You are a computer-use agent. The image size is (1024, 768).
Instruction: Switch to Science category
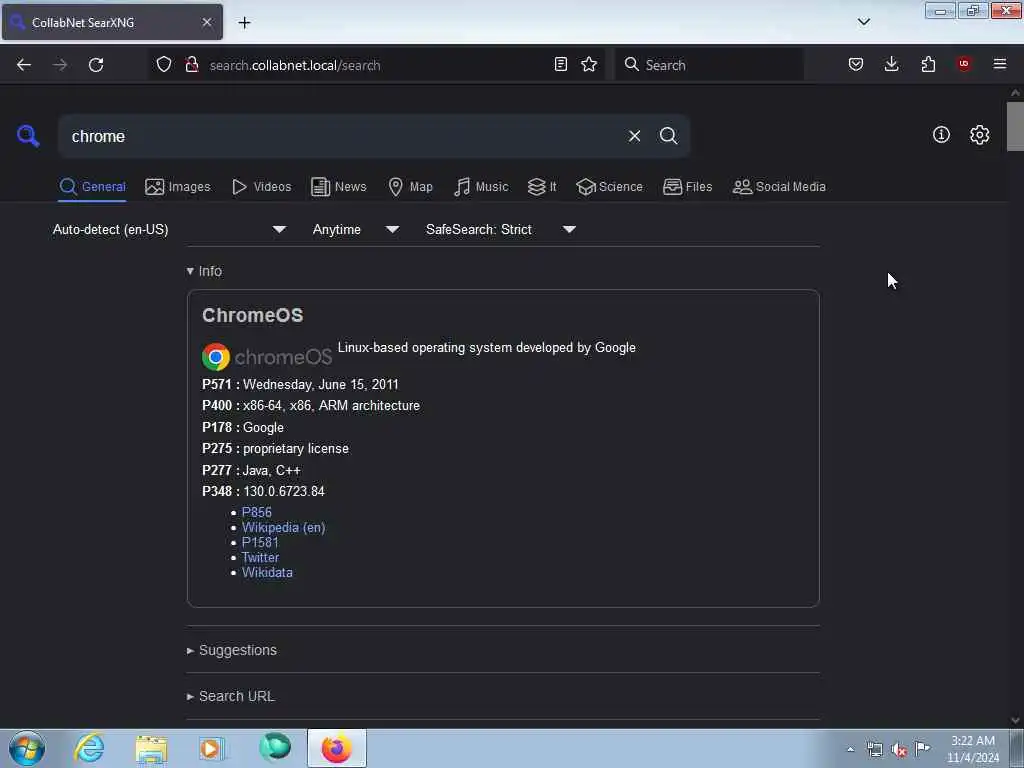pyautogui.click(x=609, y=187)
